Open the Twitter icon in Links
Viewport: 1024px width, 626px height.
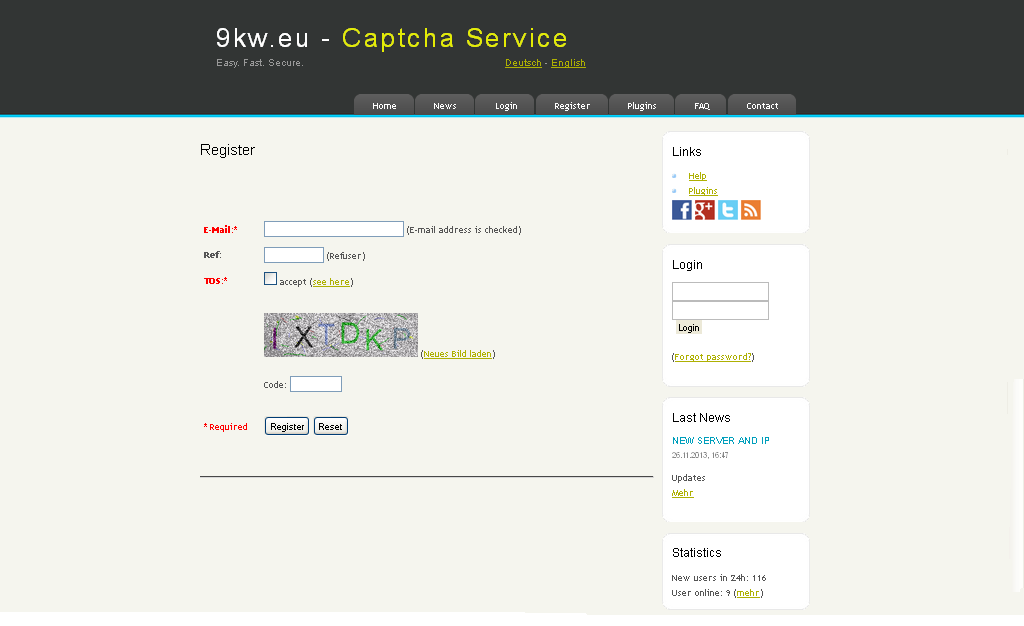pos(728,210)
